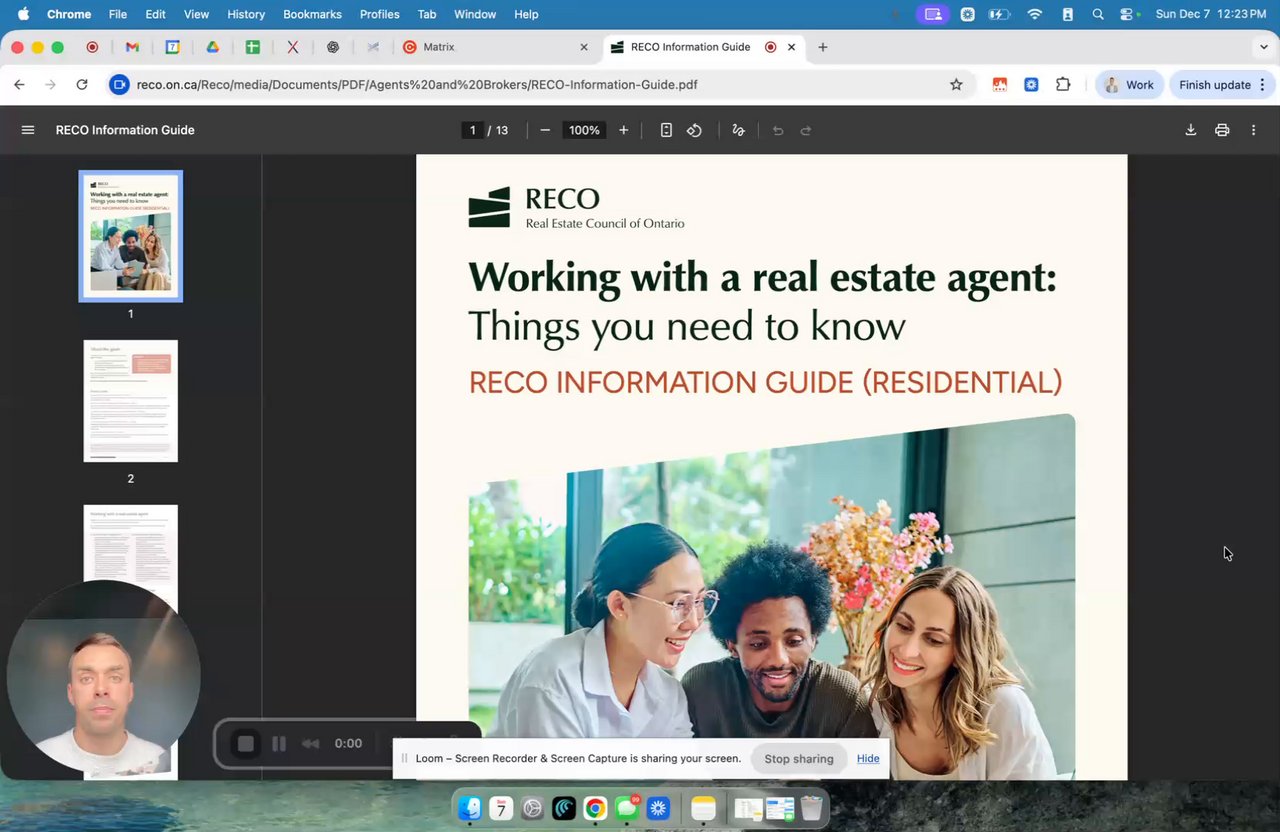Select page 2 thumbnail in sidebar
The height and width of the screenshot is (832, 1280).
click(x=131, y=401)
